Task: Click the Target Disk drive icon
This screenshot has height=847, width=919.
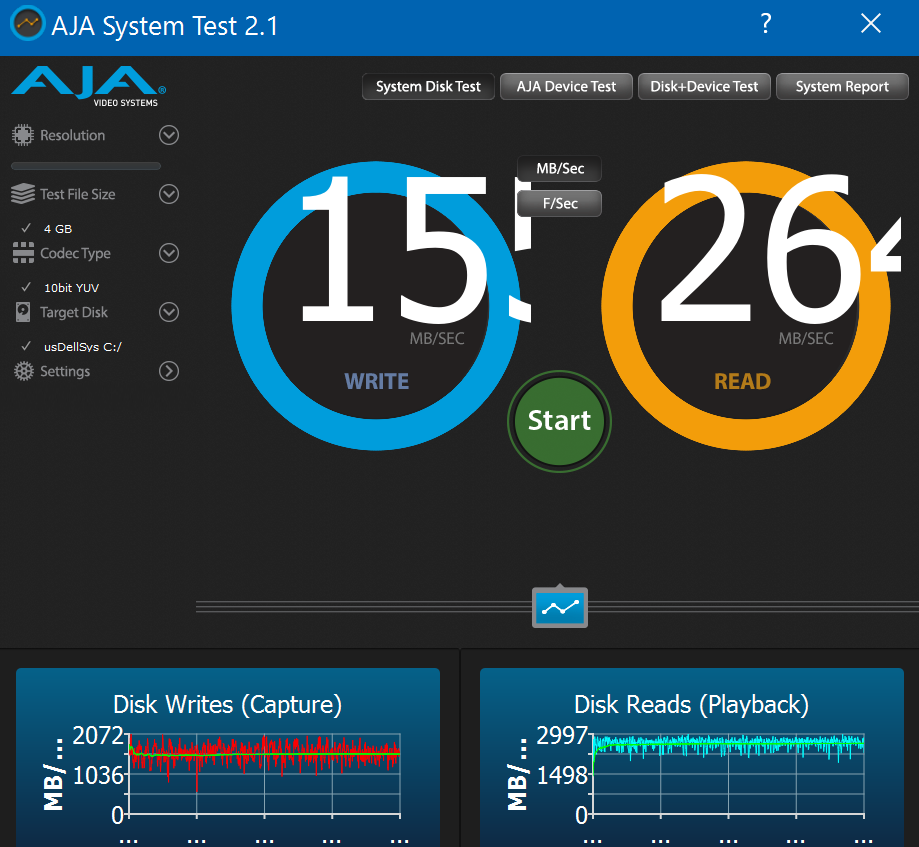Action: pos(23,312)
